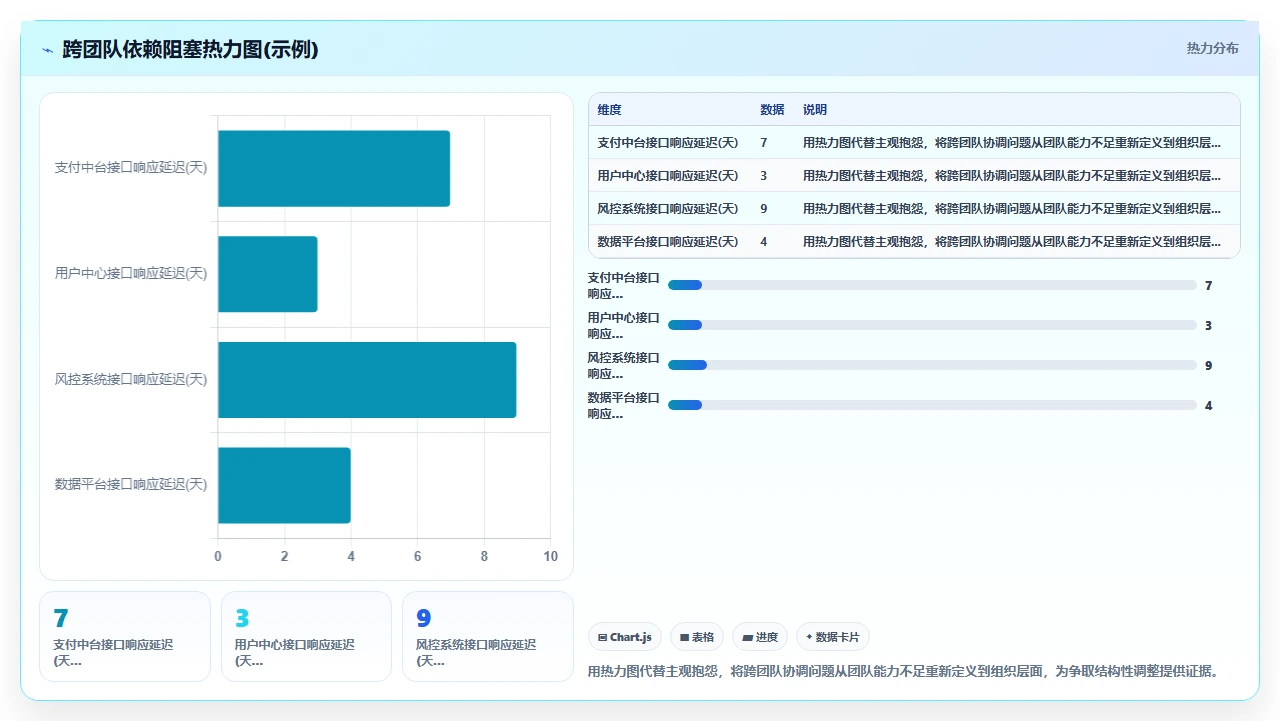
Task: Click data value 3 in the table
Action: (x=764, y=176)
